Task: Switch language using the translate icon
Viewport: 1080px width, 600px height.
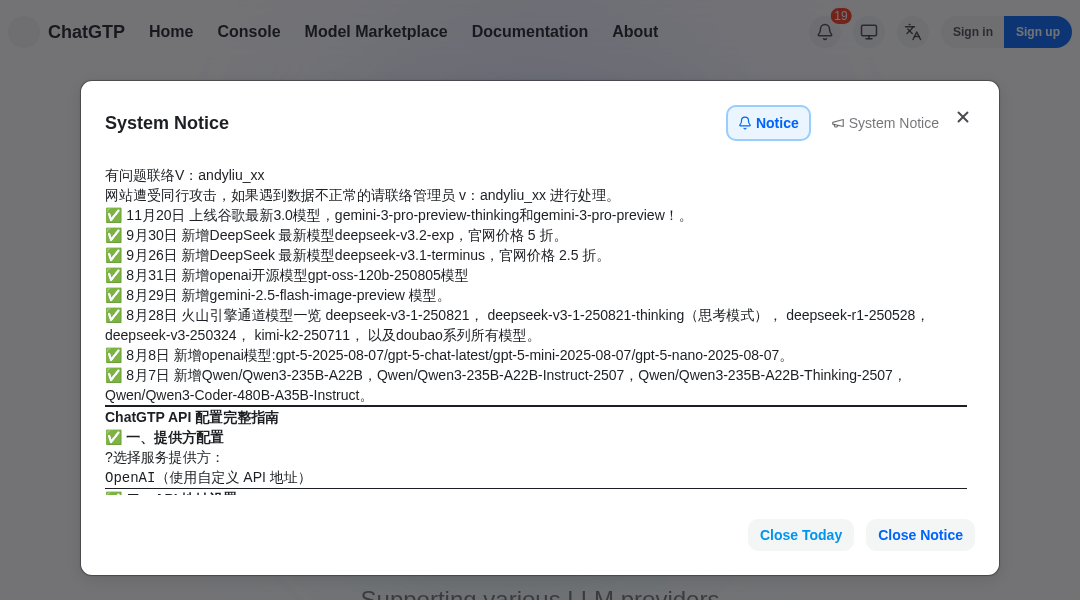Action: coord(913,32)
